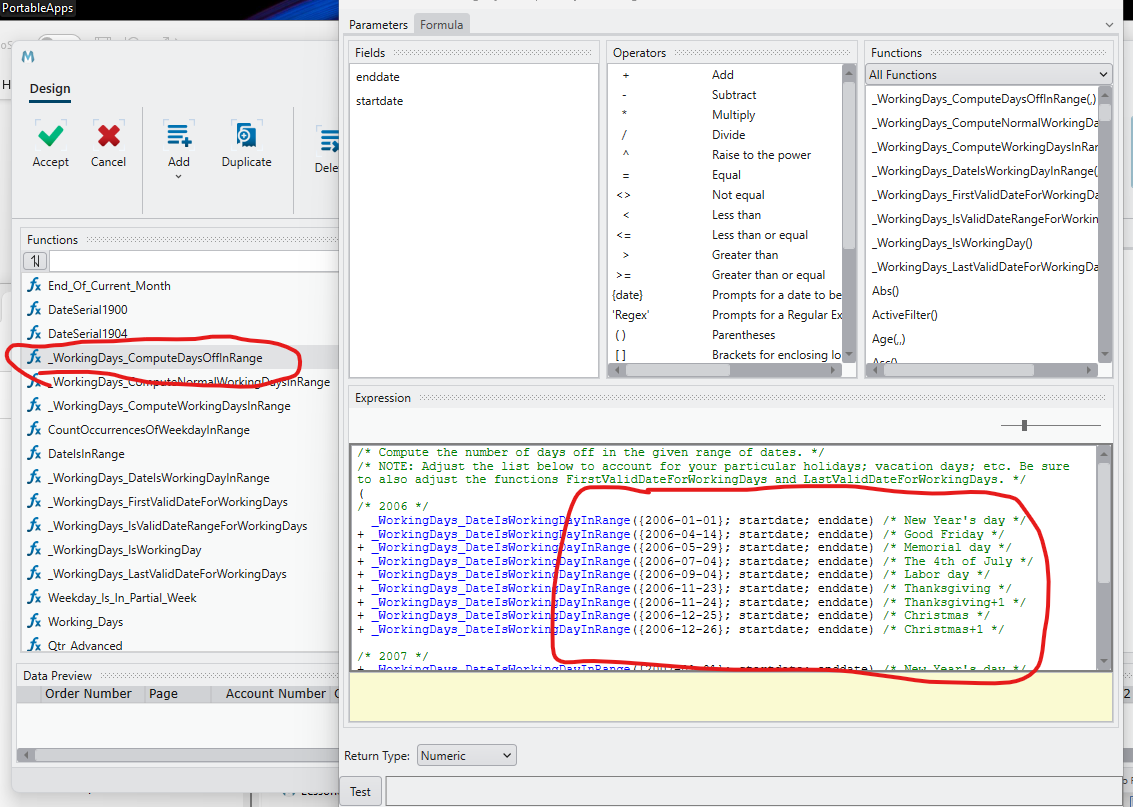Image resolution: width=1133 pixels, height=807 pixels.
Task: Select the 'Regex' prompt operator
Action: pyautogui.click(x=725, y=315)
